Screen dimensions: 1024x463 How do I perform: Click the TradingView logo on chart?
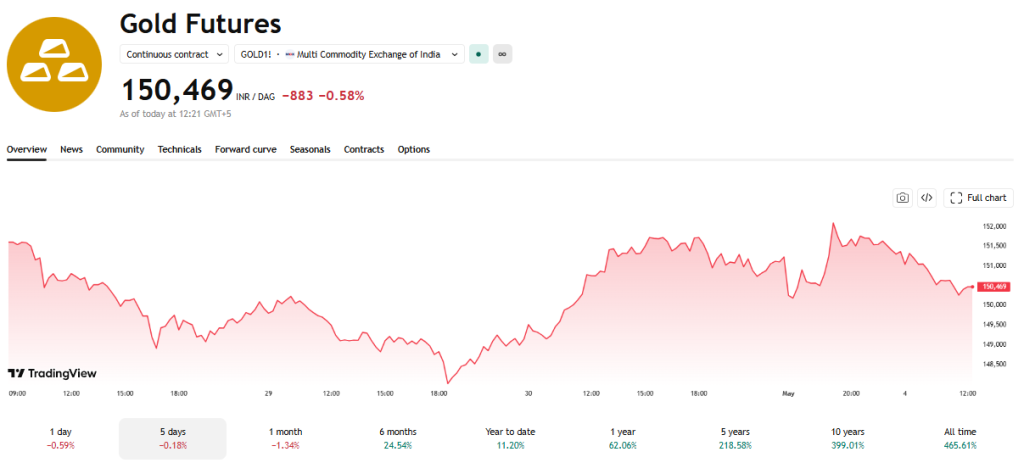coord(52,374)
